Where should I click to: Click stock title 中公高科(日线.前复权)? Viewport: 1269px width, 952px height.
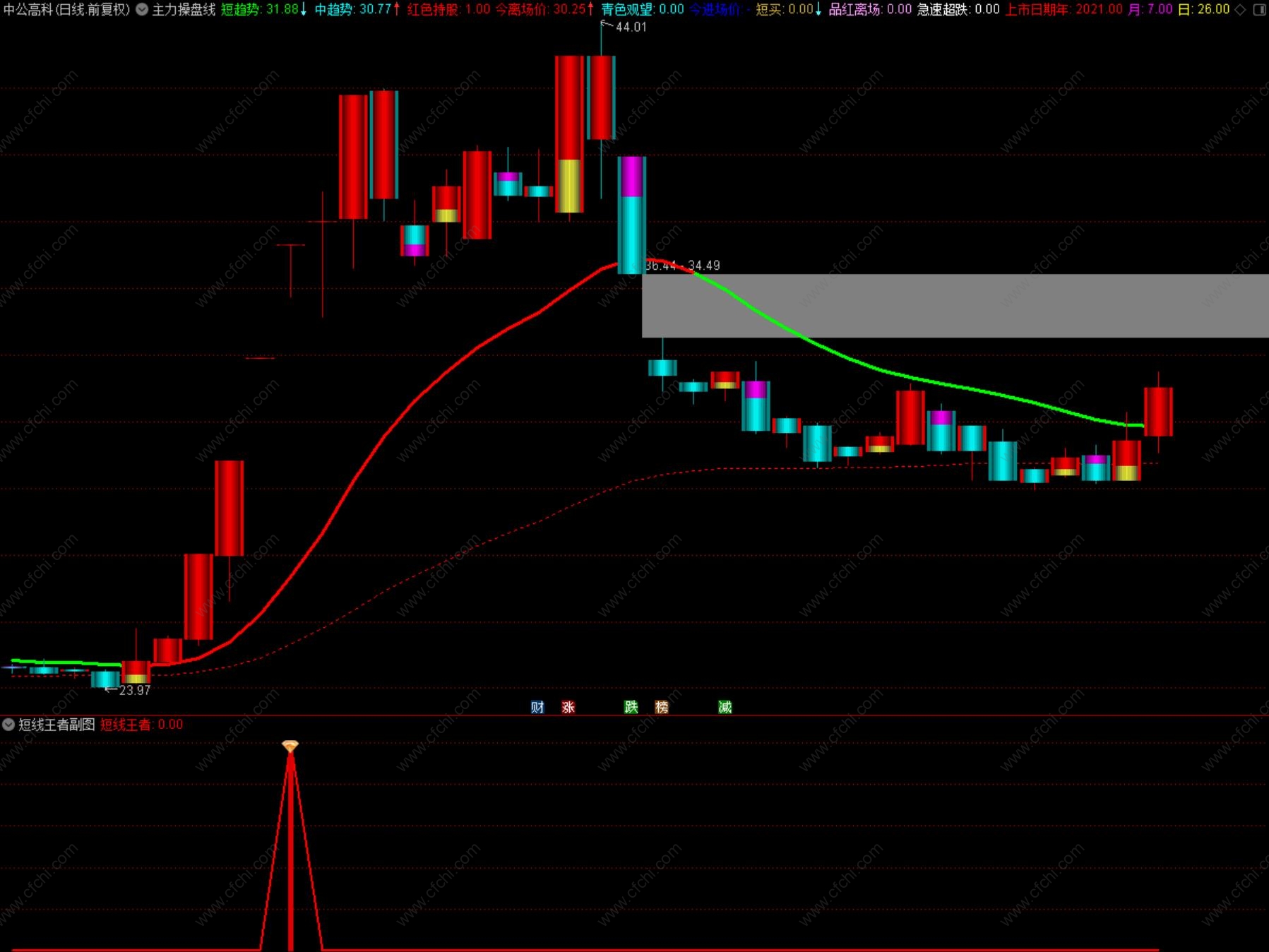tap(67, 10)
